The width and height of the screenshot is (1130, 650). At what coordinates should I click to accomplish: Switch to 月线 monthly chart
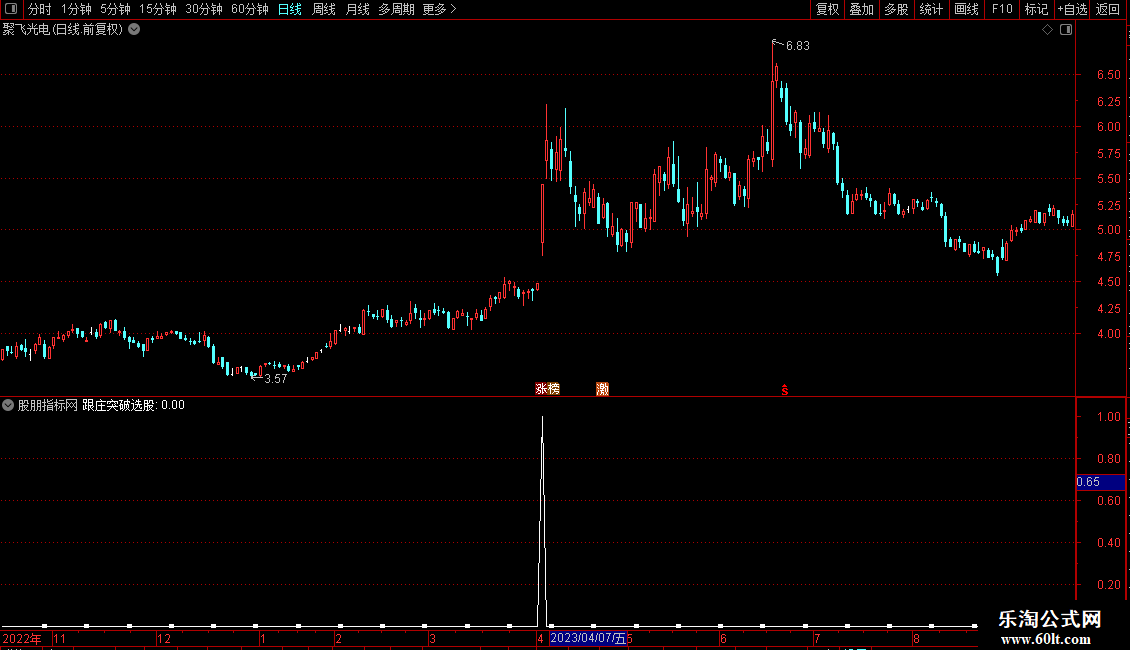357,9
